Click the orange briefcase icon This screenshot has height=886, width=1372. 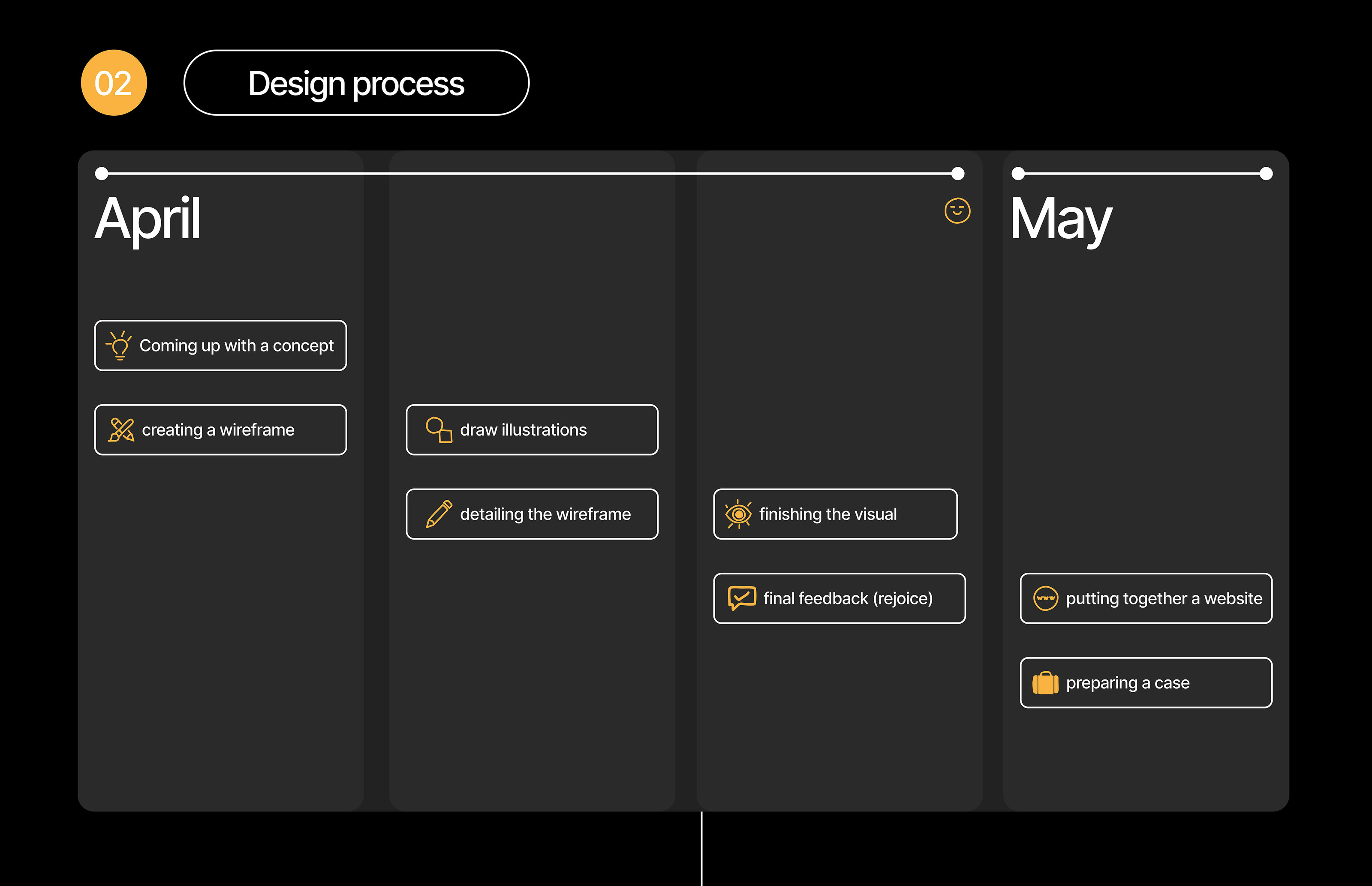point(1045,683)
